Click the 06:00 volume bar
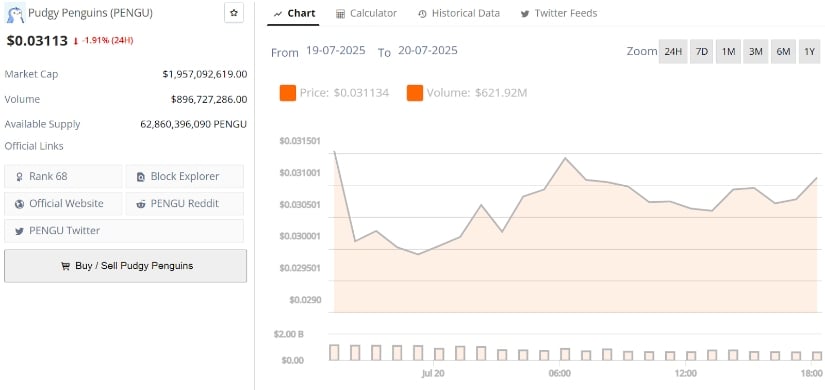This screenshot has height=390, width=825. (x=565, y=354)
